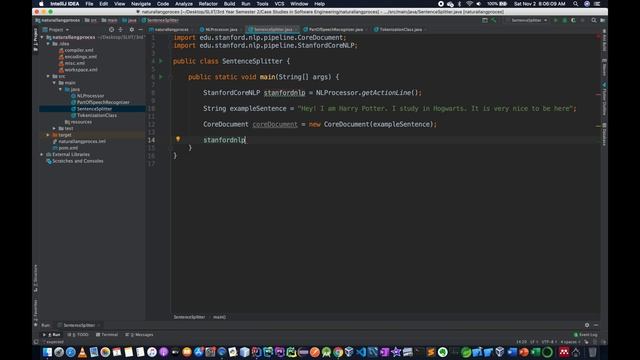This screenshot has height=360, width=640.
Task: Open Visual Studio Code from the Dock
Action: (x=361, y=352)
